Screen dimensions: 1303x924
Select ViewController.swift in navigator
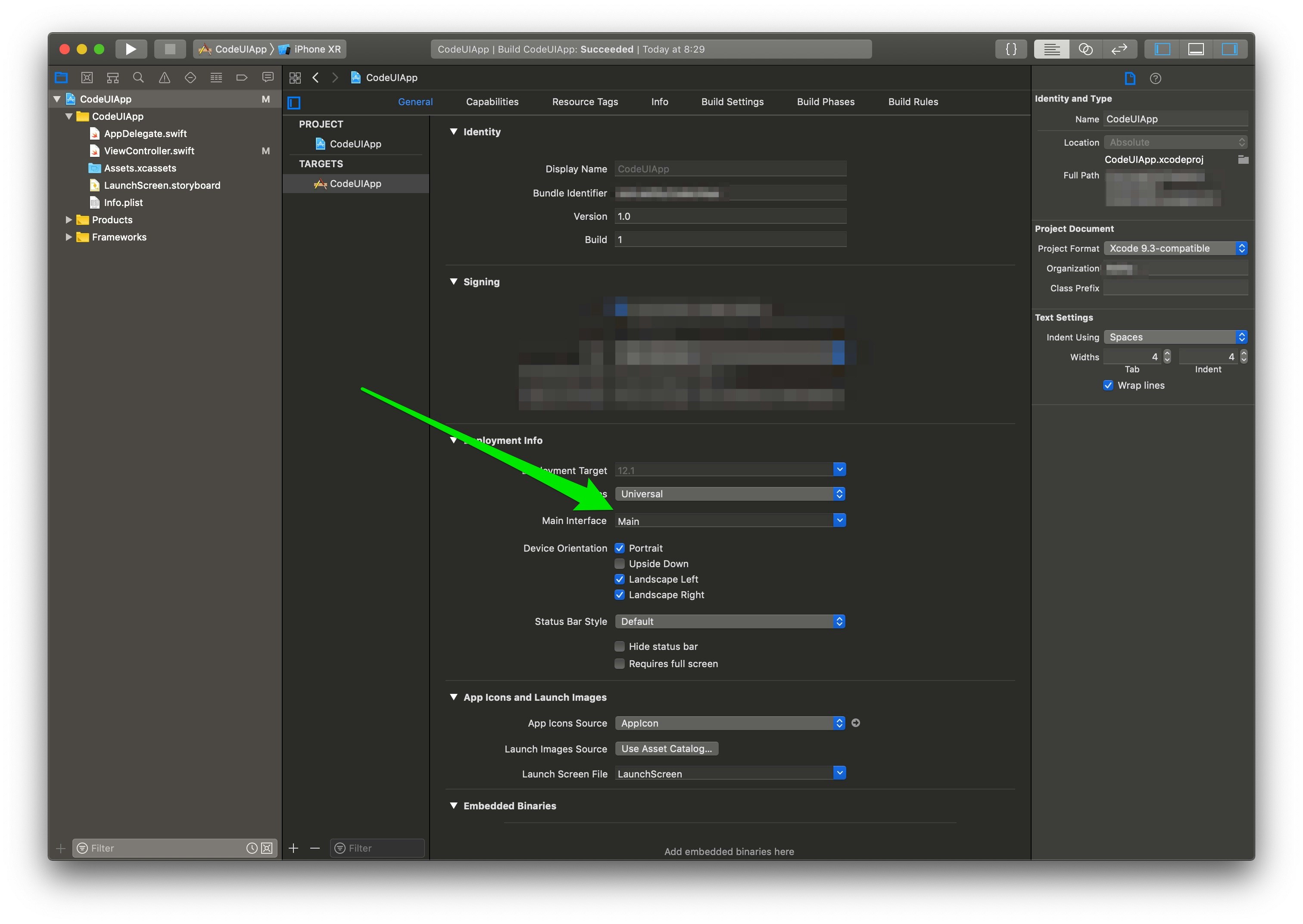pos(149,151)
